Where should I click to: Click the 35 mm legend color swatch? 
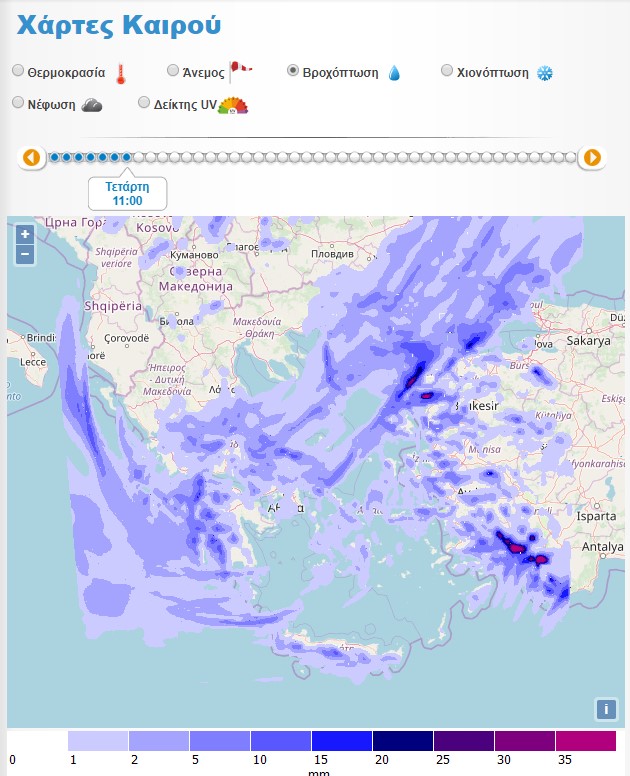(x=586, y=741)
